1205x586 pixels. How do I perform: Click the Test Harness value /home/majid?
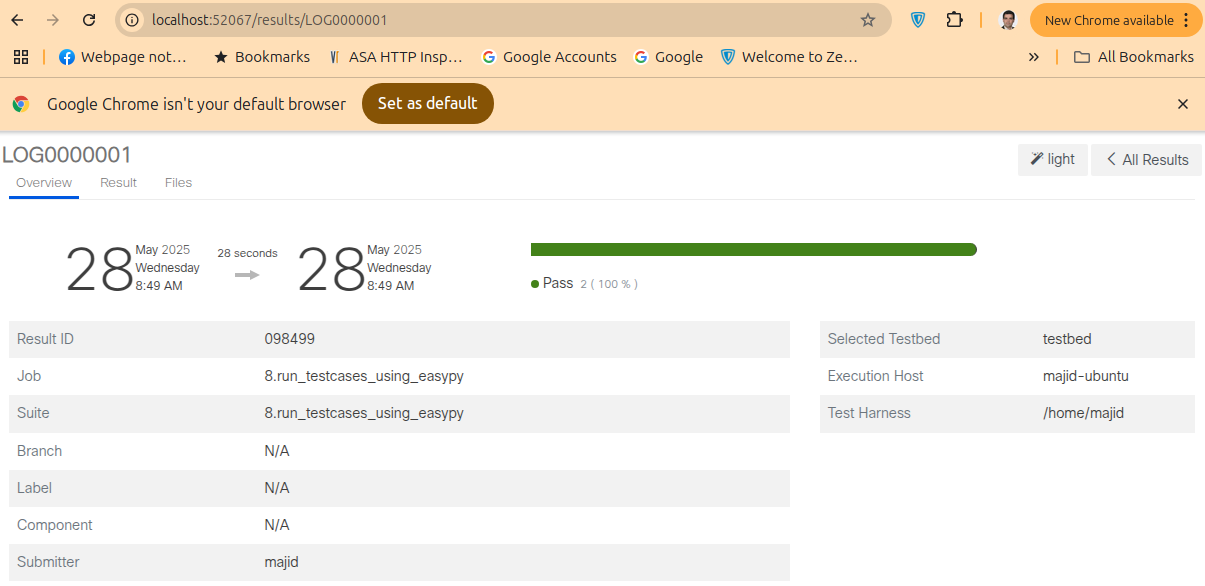(x=1084, y=413)
